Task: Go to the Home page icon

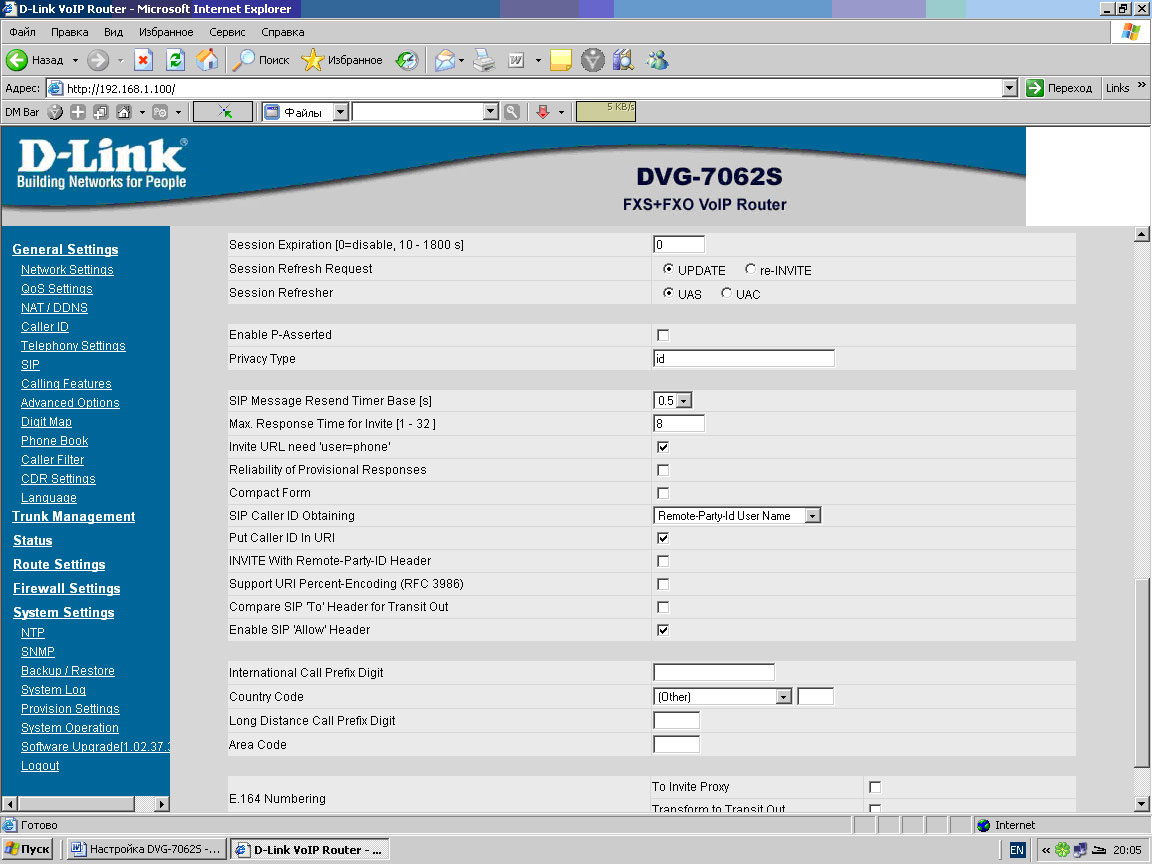Action: 207,60
